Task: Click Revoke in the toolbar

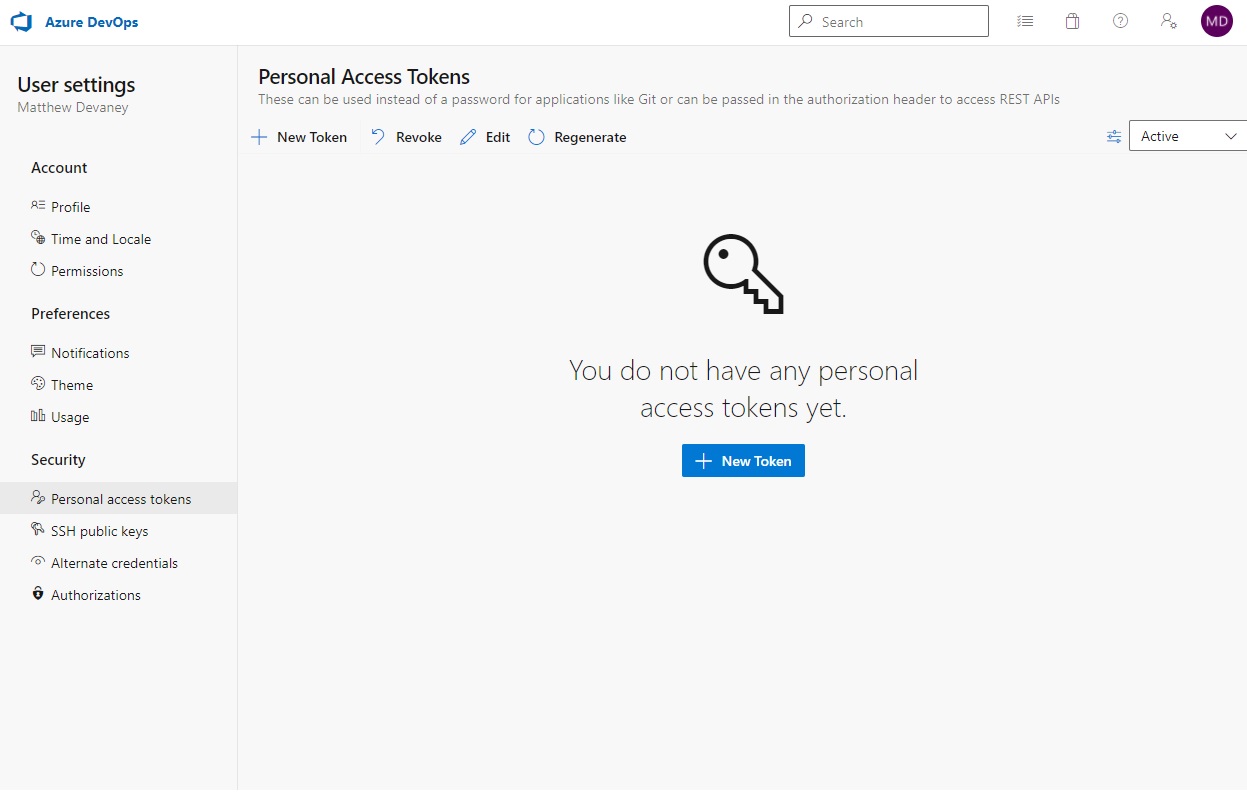Action: 406,137
